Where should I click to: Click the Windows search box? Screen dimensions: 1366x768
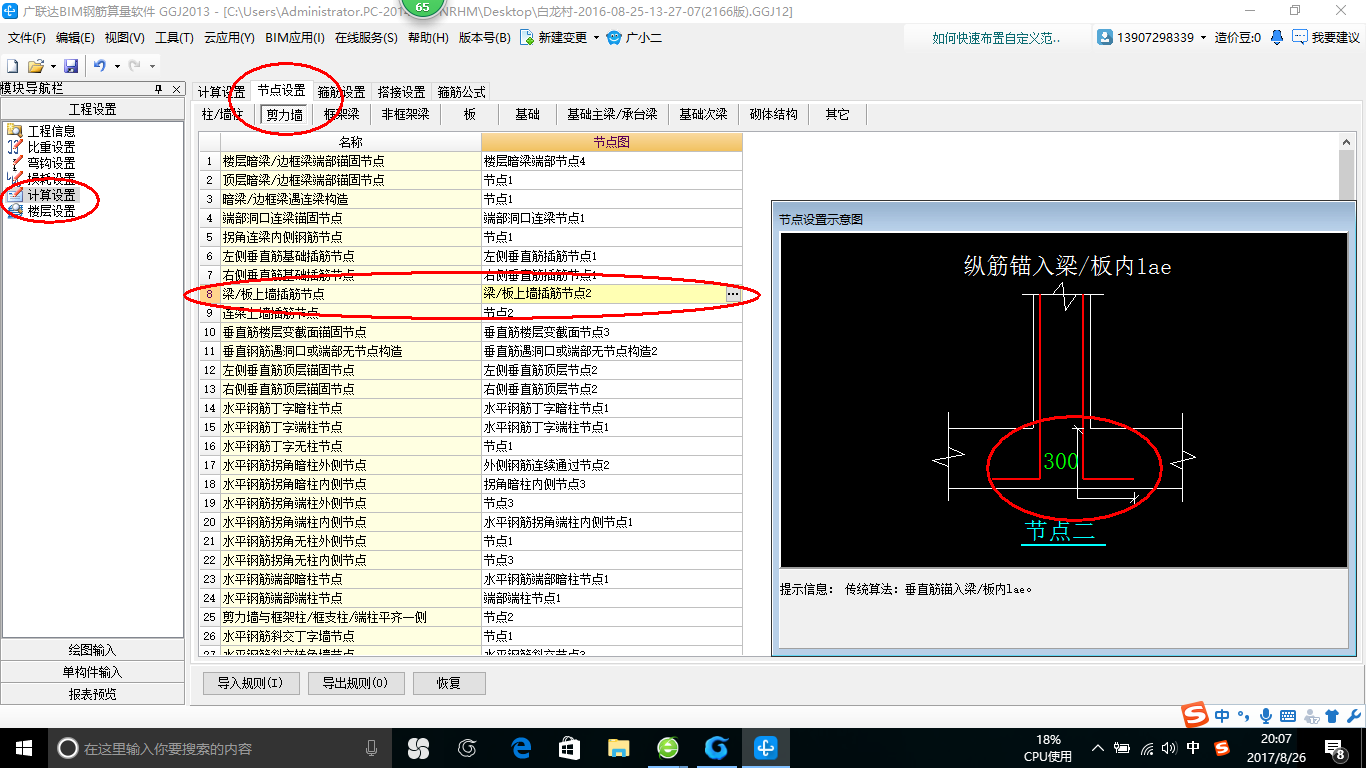[x=220, y=747]
